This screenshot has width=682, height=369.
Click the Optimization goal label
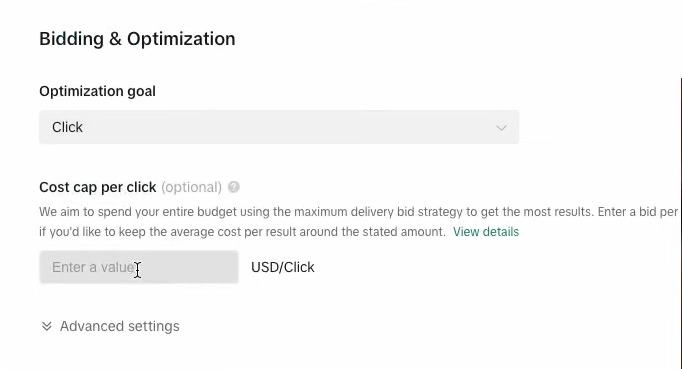[97, 91]
